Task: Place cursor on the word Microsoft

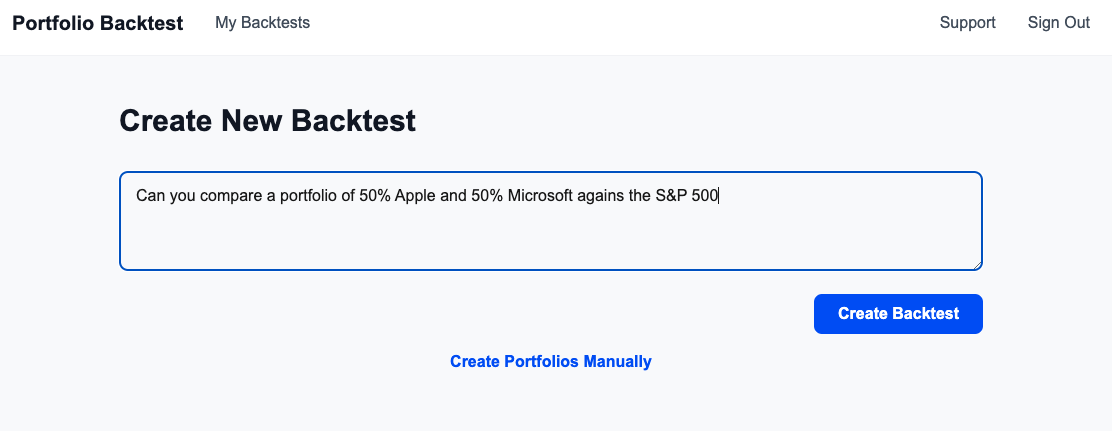Action: tap(540, 196)
